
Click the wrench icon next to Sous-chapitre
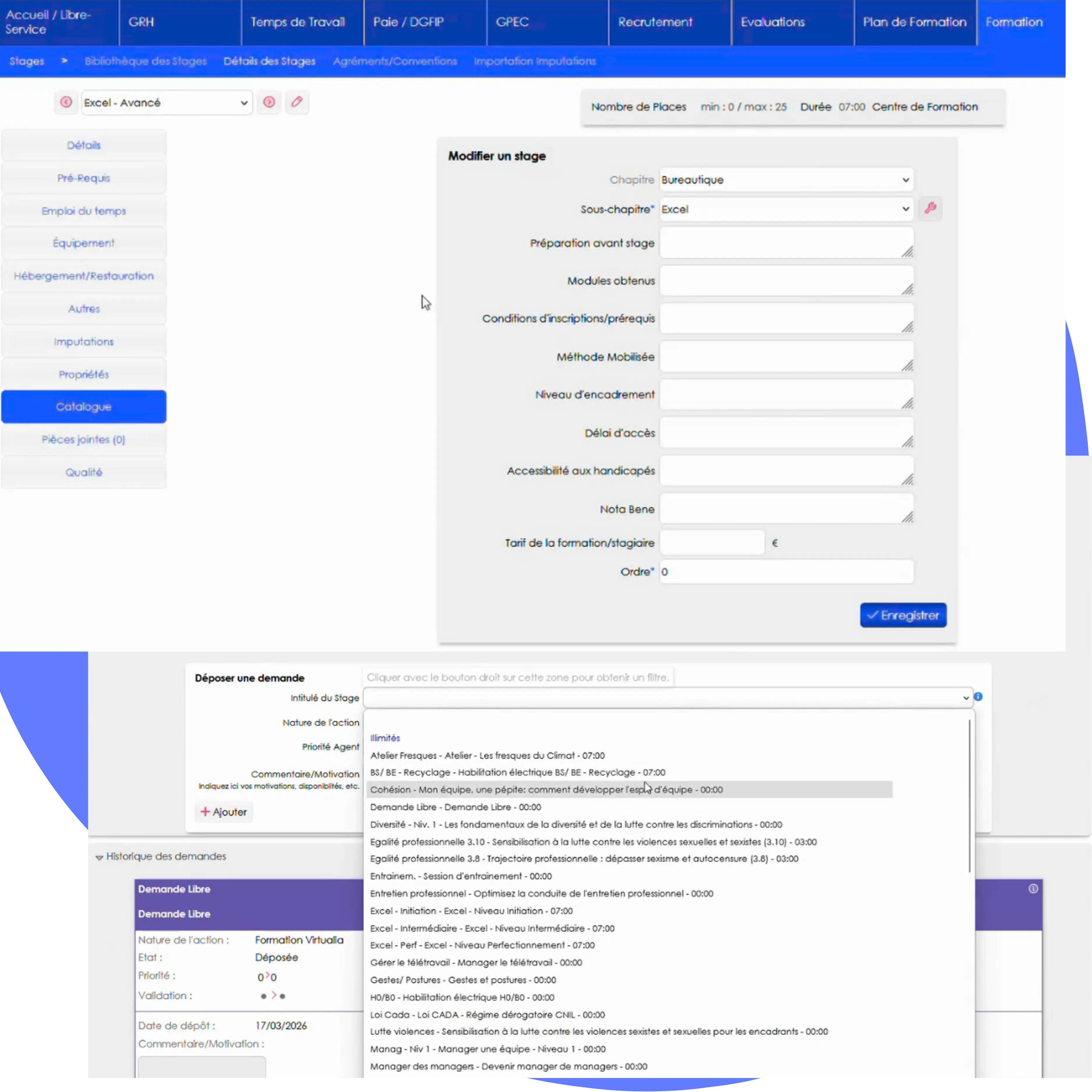point(930,208)
